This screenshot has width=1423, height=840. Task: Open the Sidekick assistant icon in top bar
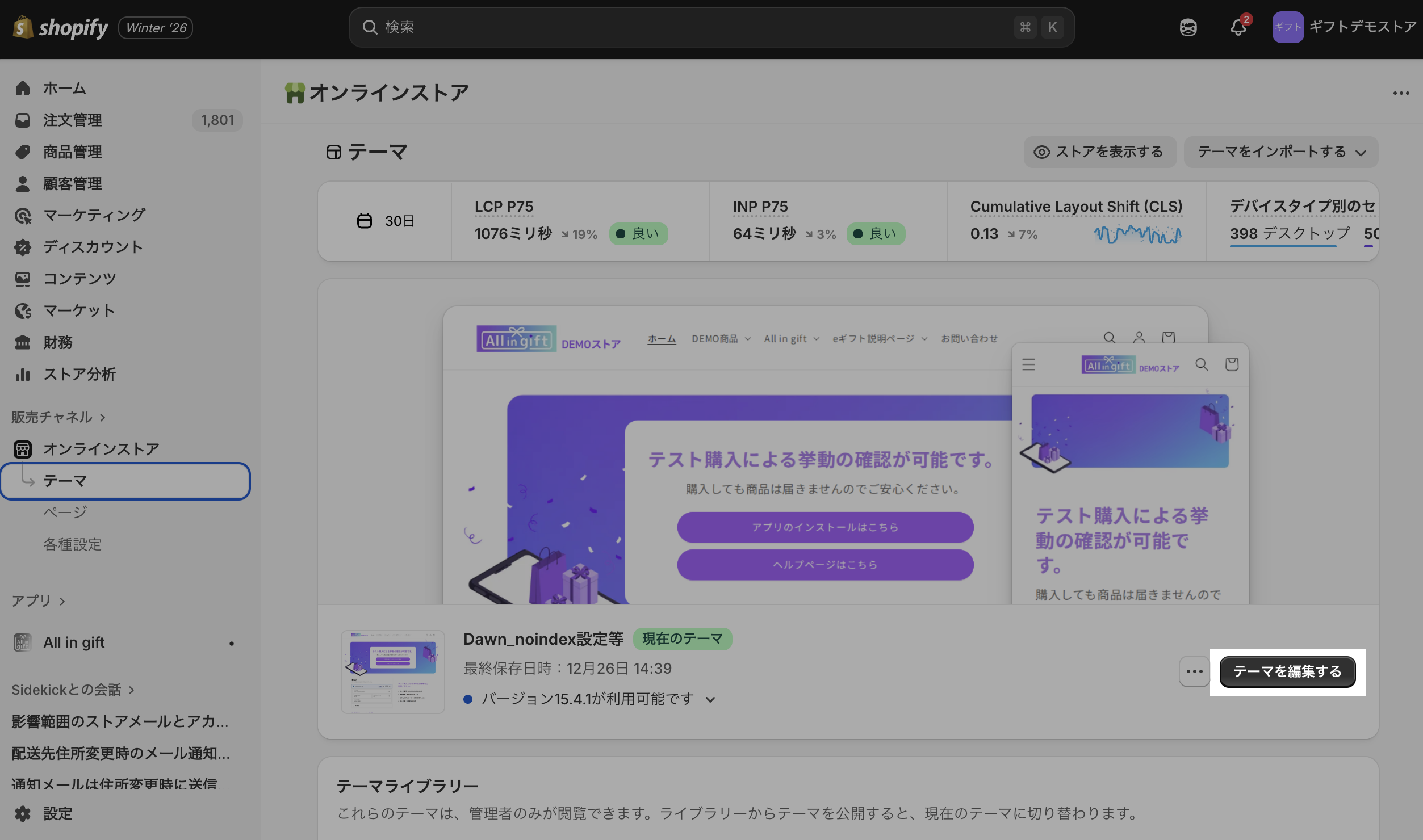tap(1188, 27)
